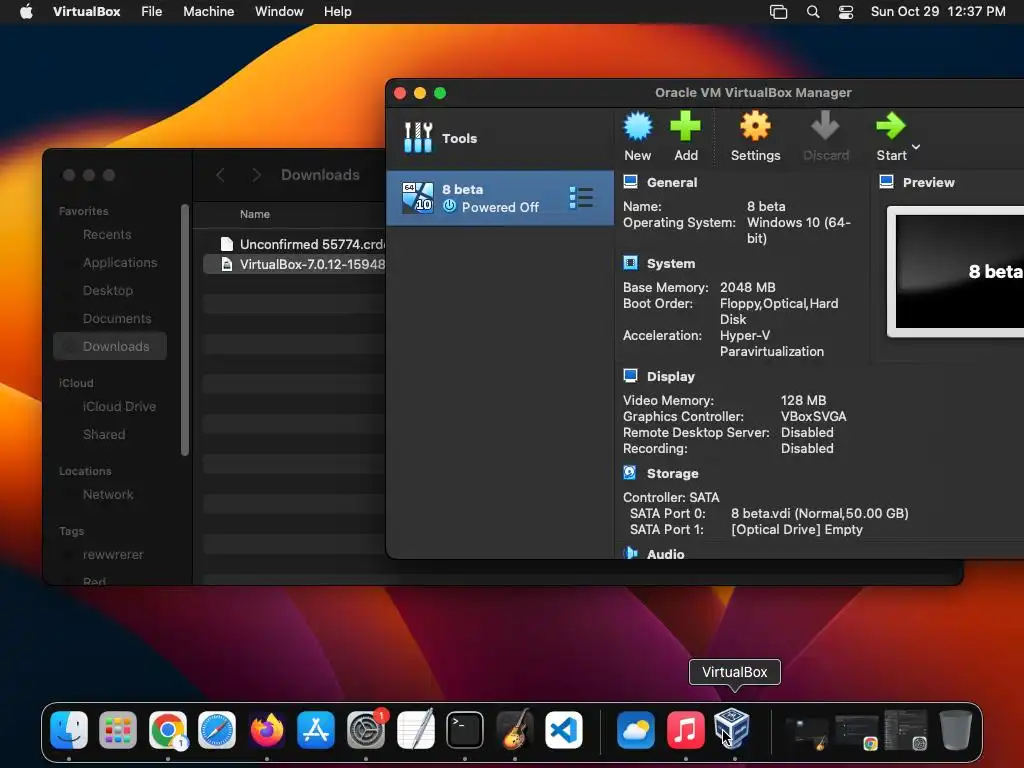Open Control Center from the menu bar
This screenshot has height=768, width=1024.
[x=846, y=12]
